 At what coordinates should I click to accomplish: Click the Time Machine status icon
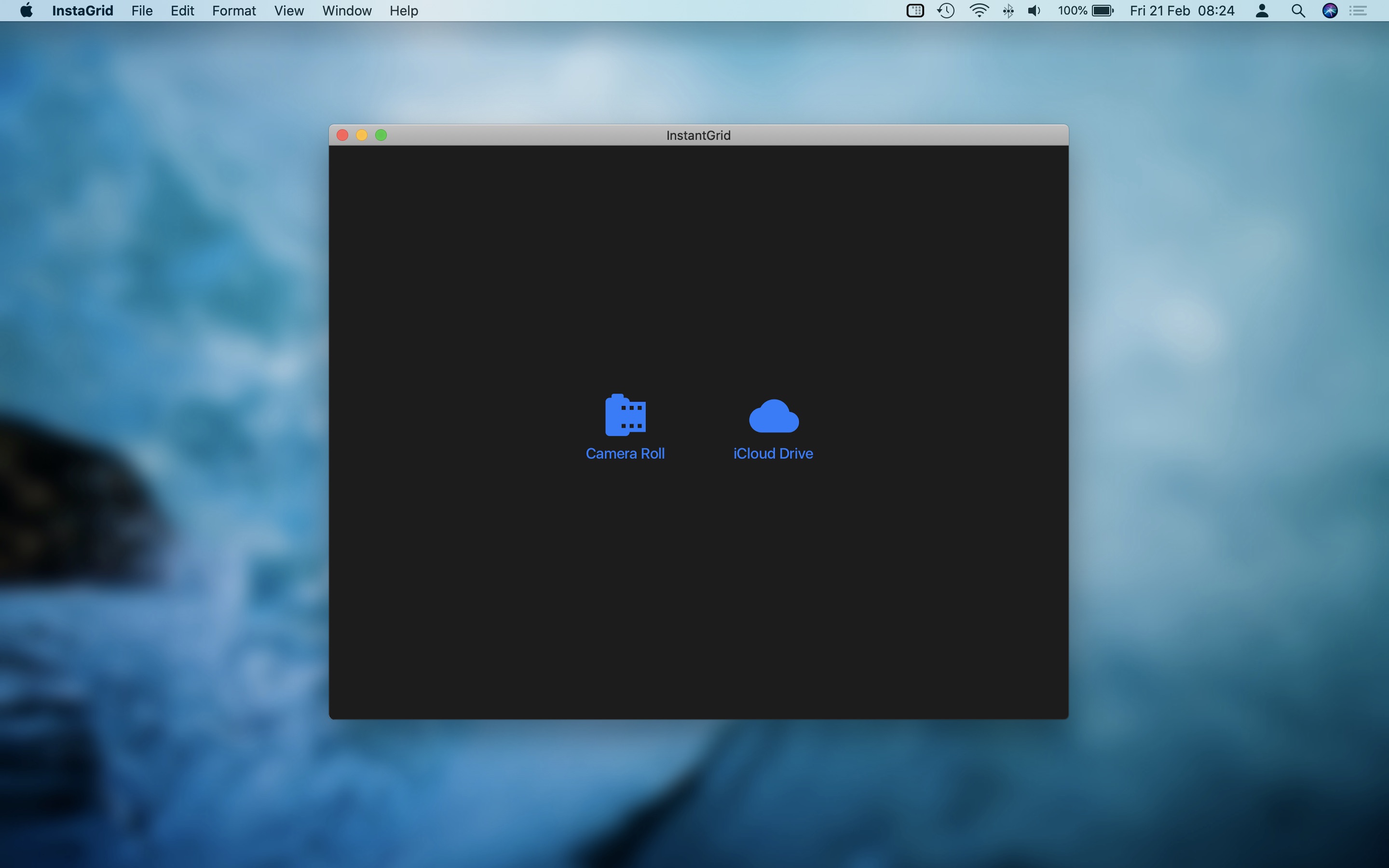(x=946, y=11)
